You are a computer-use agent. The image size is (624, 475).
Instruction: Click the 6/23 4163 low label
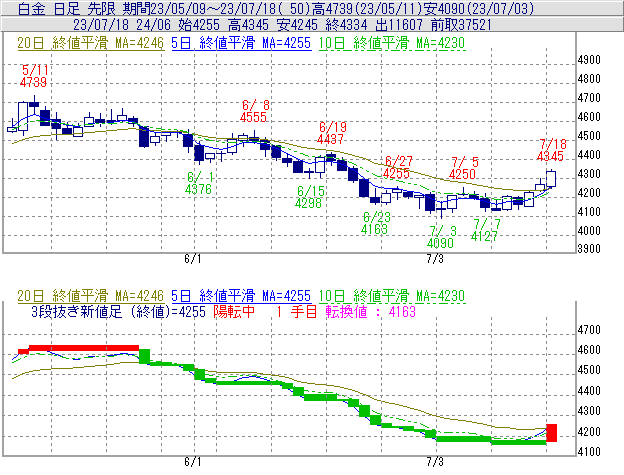click(x=375, y=223)
